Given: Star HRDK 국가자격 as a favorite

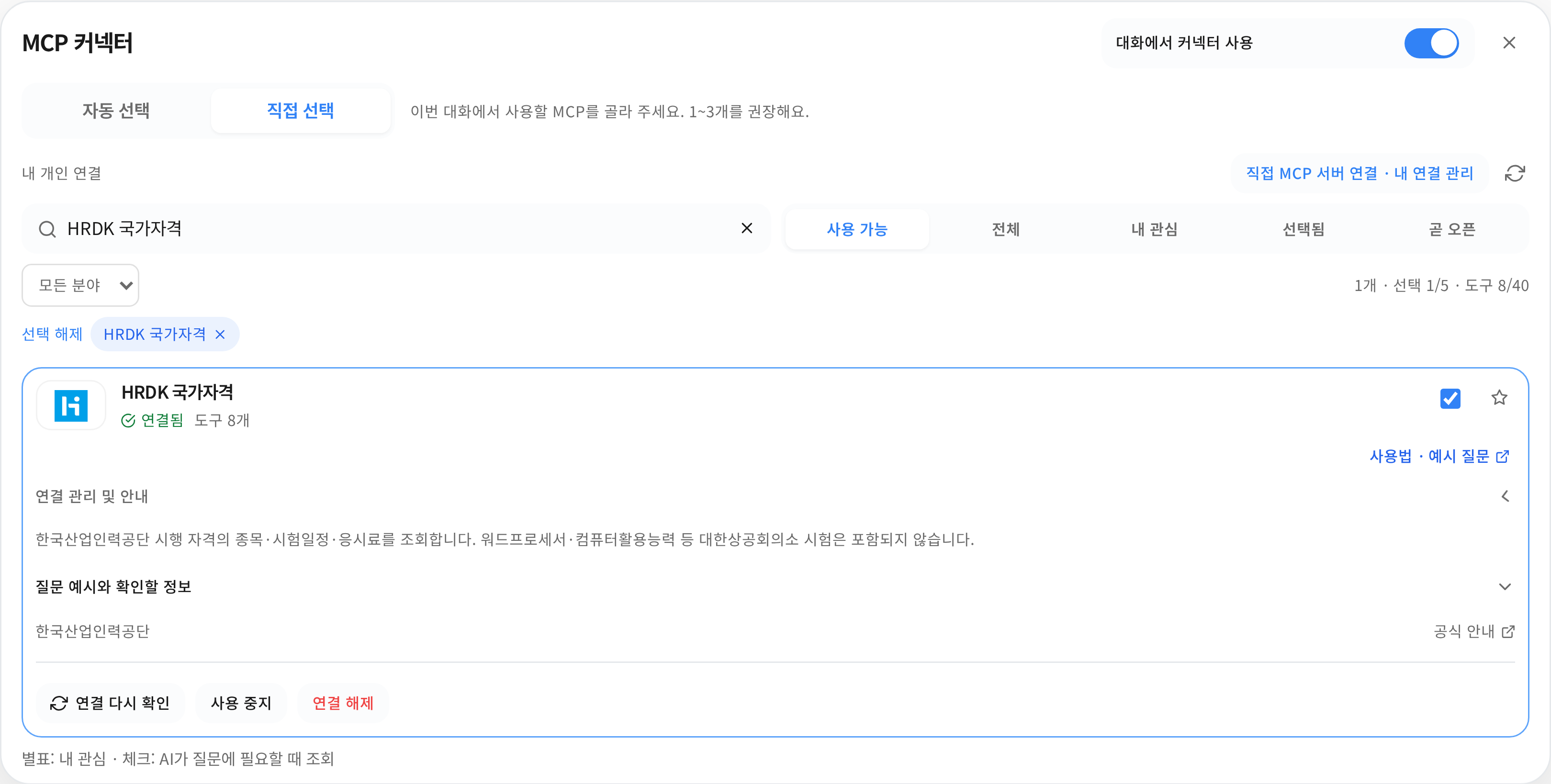Looking at the screenshot, I should click(x=1499, y=397).
